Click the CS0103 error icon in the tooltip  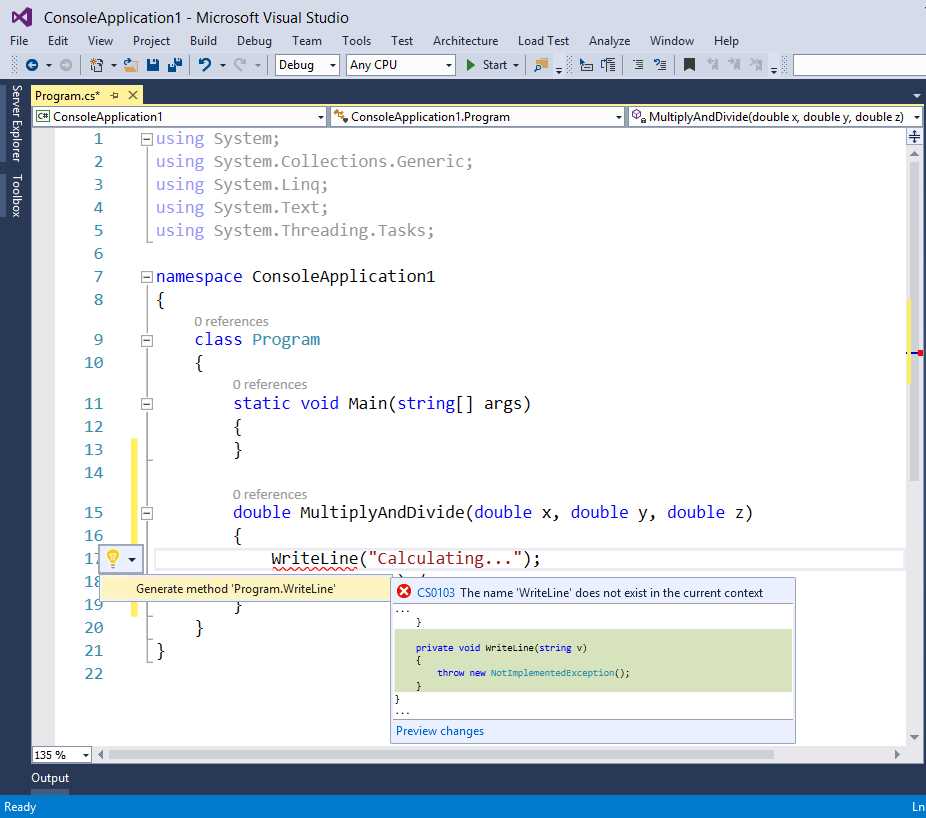tap(404, 590)
